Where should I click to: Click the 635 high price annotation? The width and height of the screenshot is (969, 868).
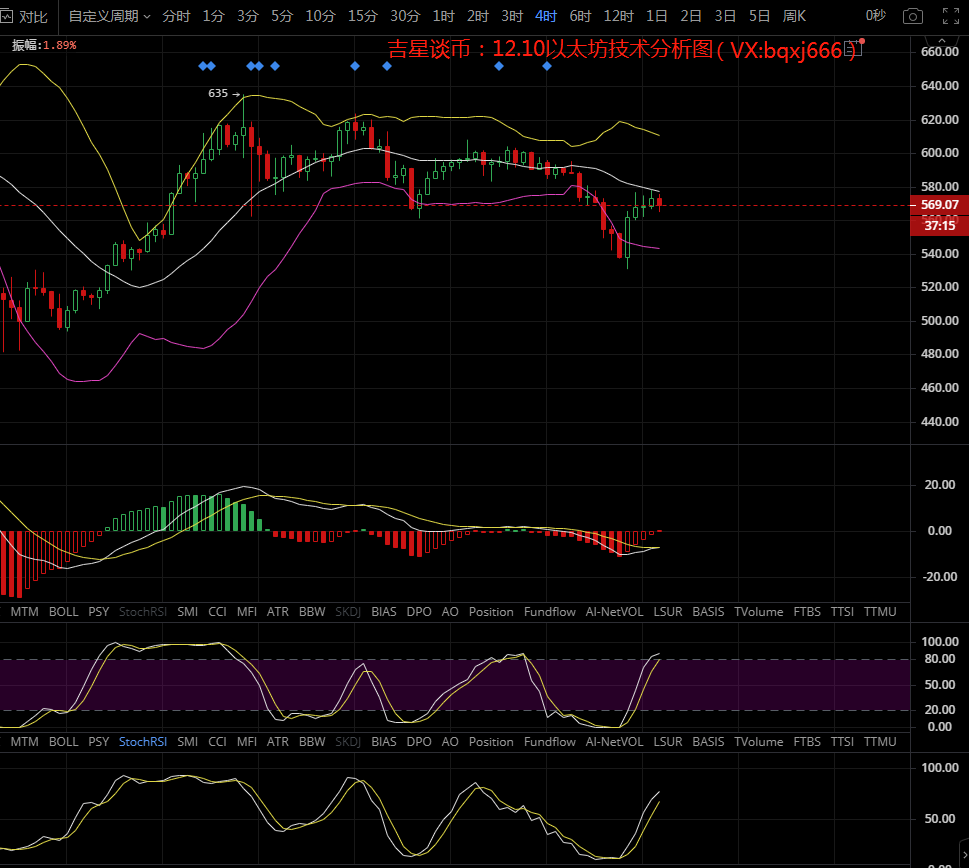[218, 93]
